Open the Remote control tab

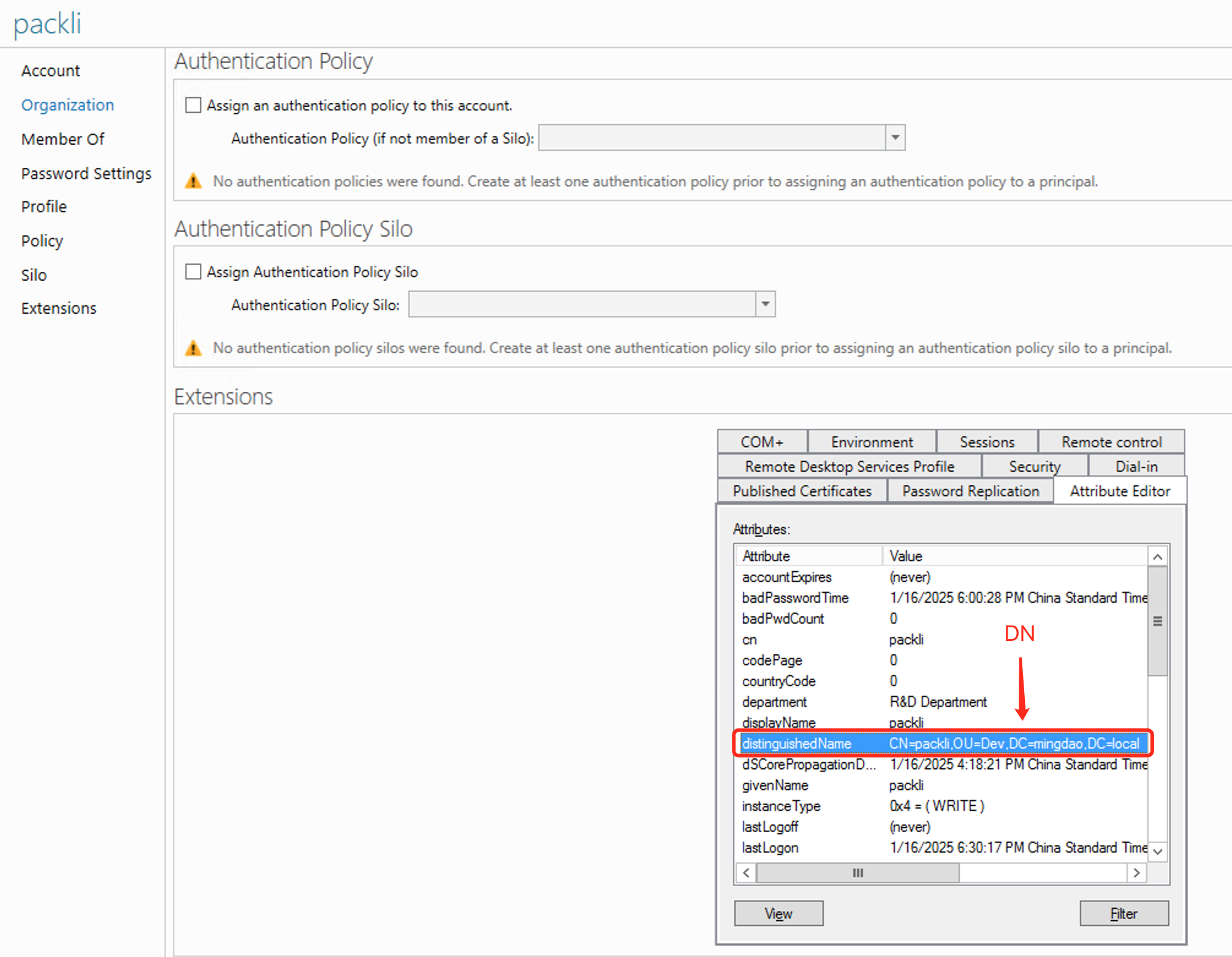point(1111,442)
